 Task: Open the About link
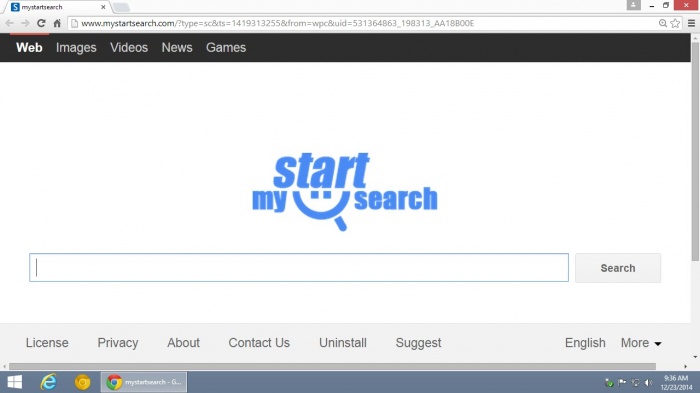pos(183,343)
